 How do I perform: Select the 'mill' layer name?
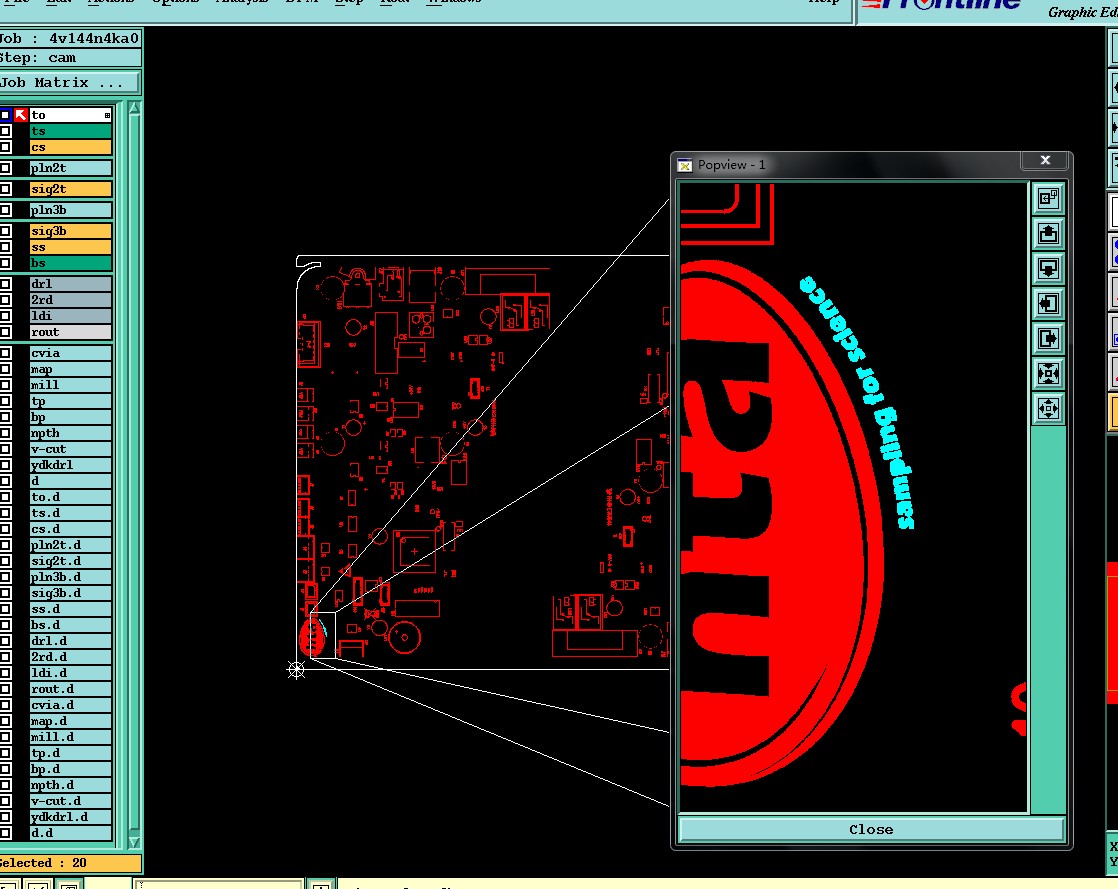click(x=71, y=385)
